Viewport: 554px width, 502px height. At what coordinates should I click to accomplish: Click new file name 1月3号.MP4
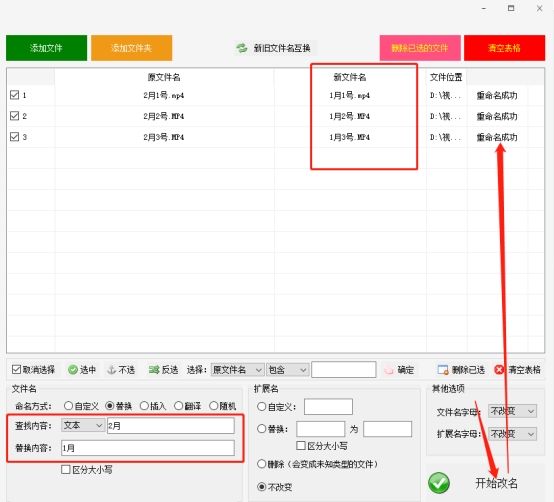(349, 137)
